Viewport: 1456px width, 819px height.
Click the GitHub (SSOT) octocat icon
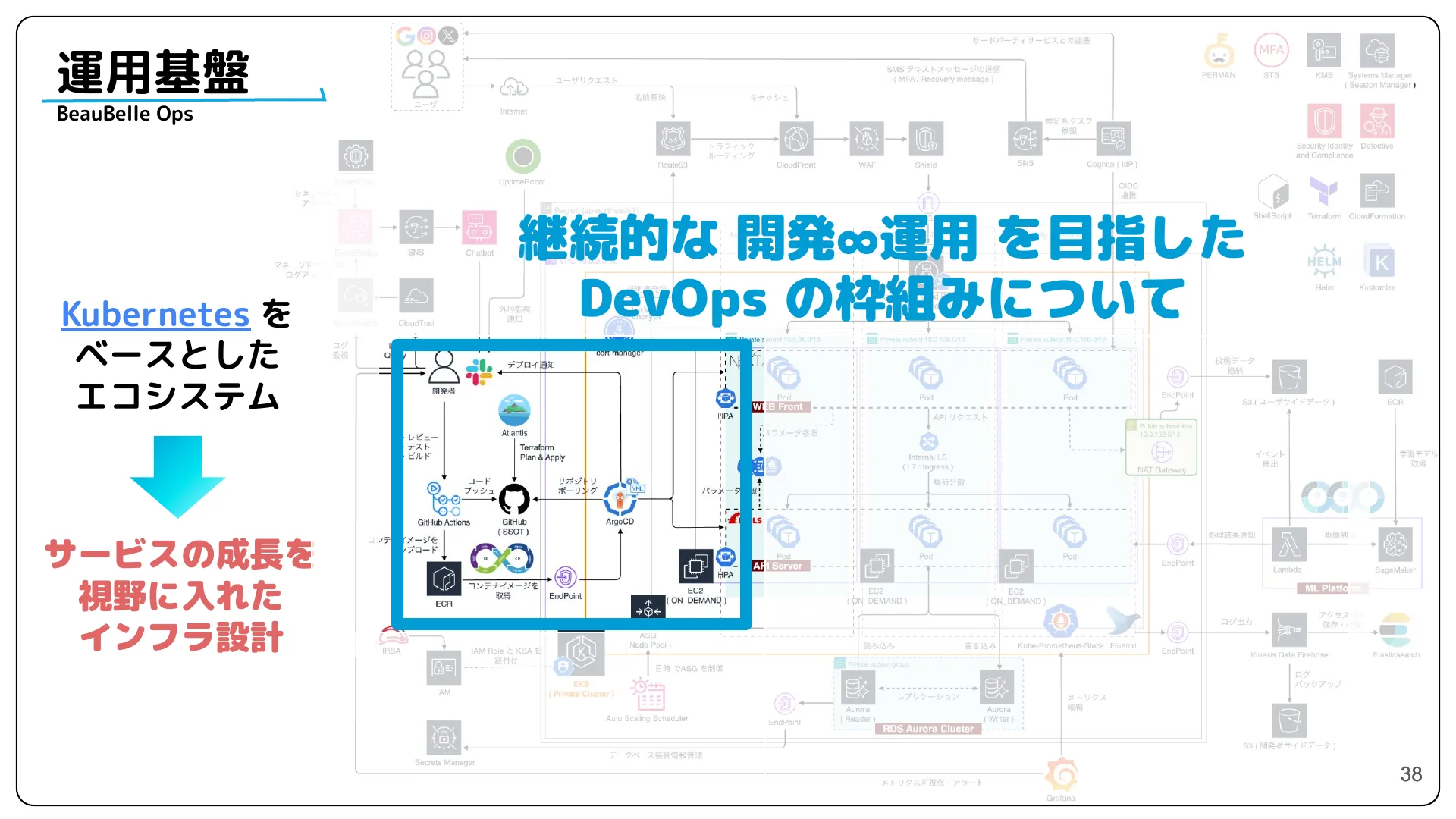(514, 499)
